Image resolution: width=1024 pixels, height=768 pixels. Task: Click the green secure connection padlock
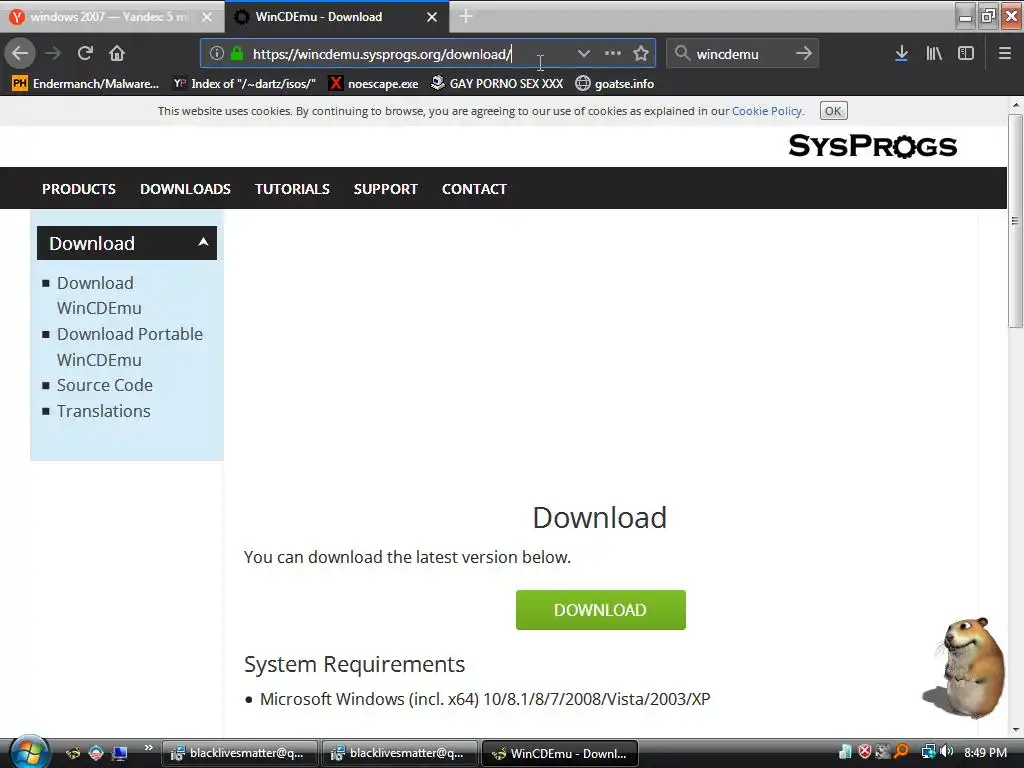point(237,54)
